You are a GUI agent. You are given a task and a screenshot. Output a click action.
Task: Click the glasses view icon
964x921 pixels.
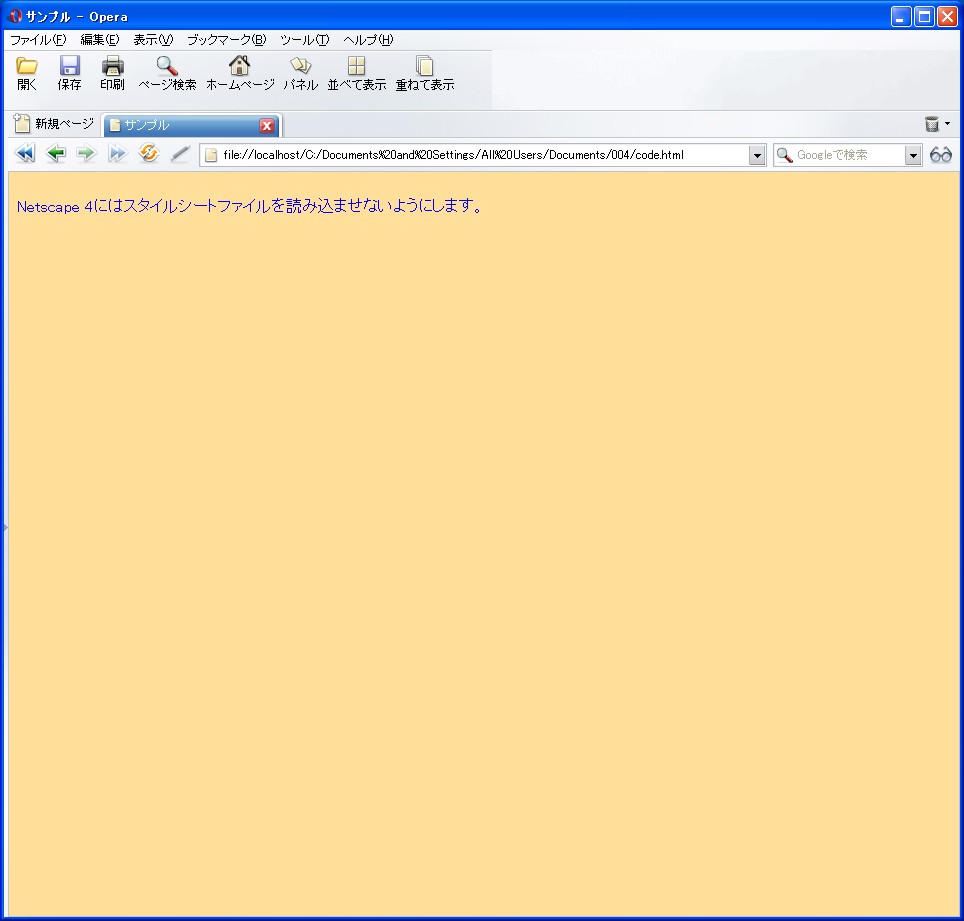point(941,155)
